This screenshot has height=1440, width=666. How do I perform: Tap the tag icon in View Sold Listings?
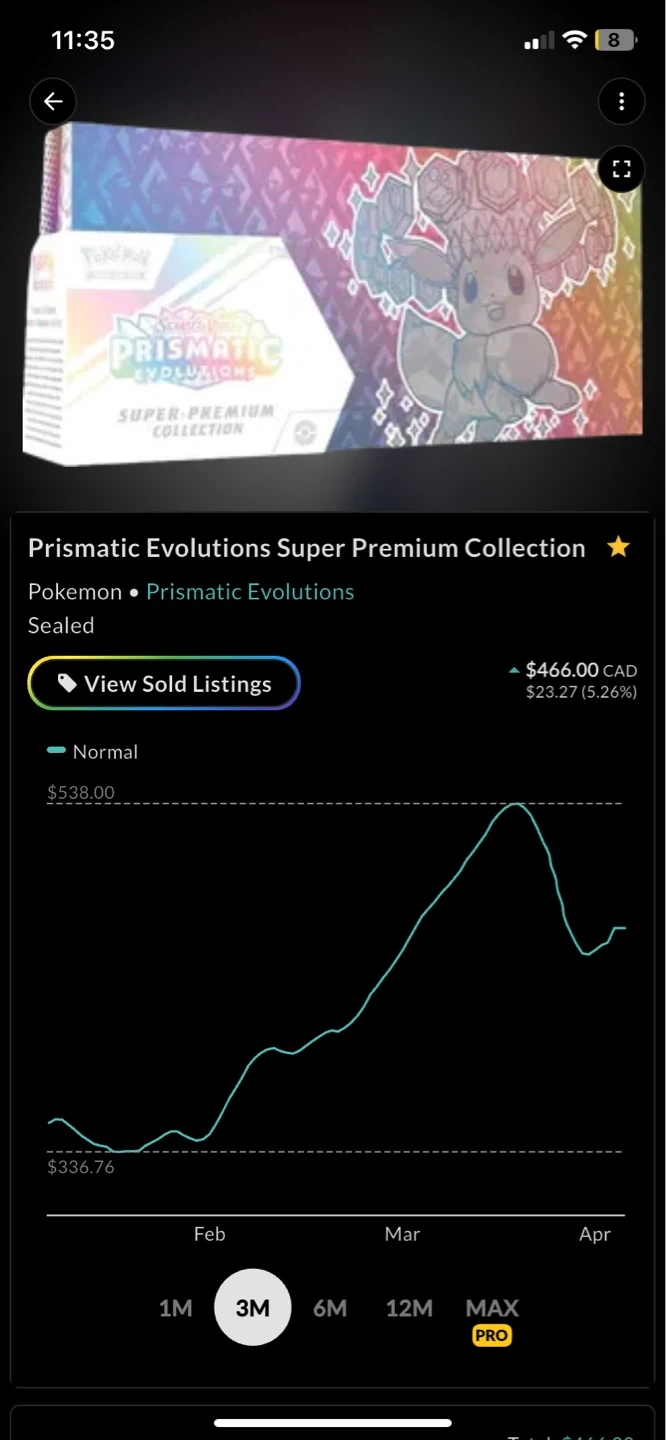click(67, 684)
